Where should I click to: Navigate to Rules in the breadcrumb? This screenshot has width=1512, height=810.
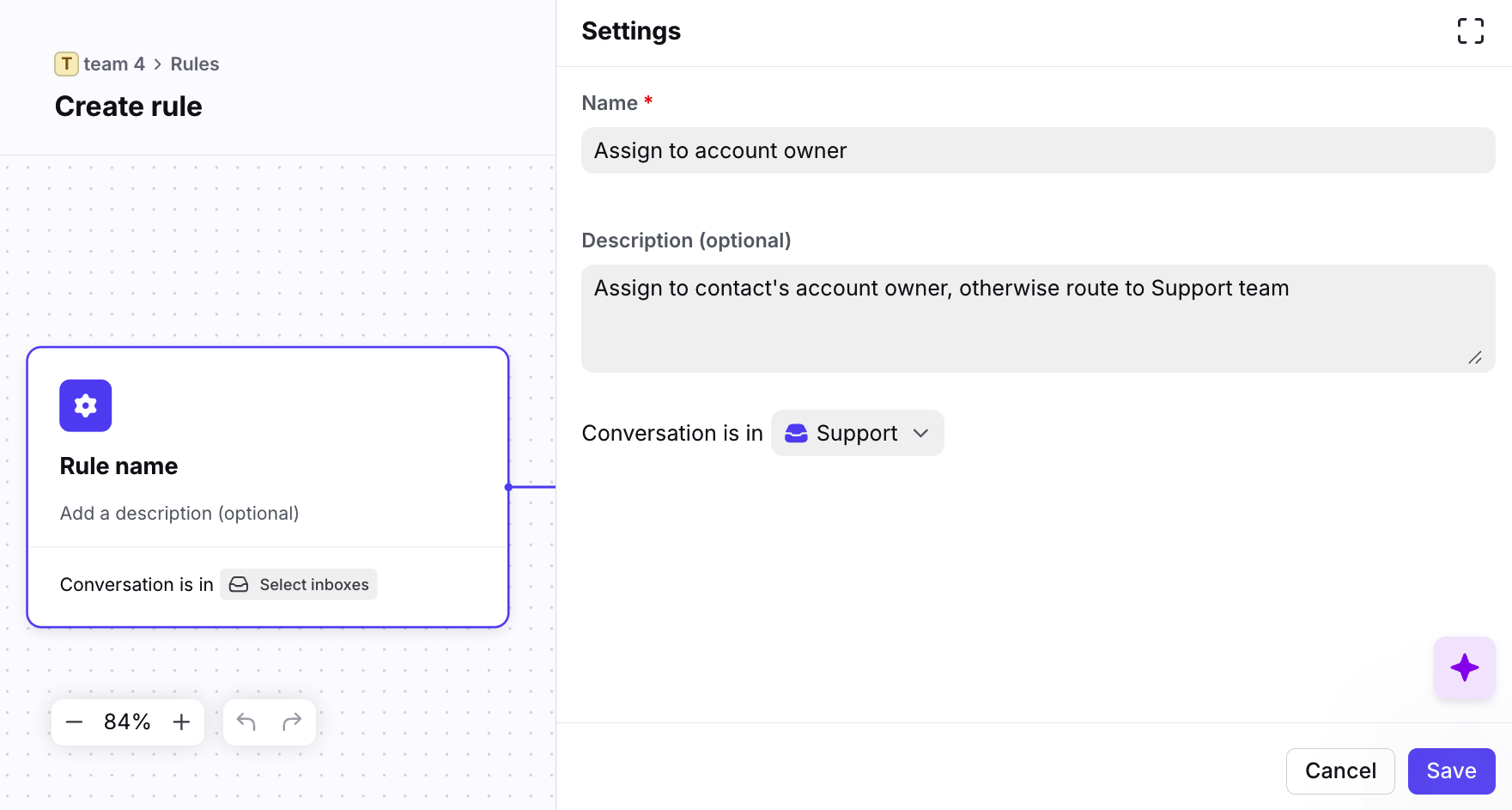point(195,64)
